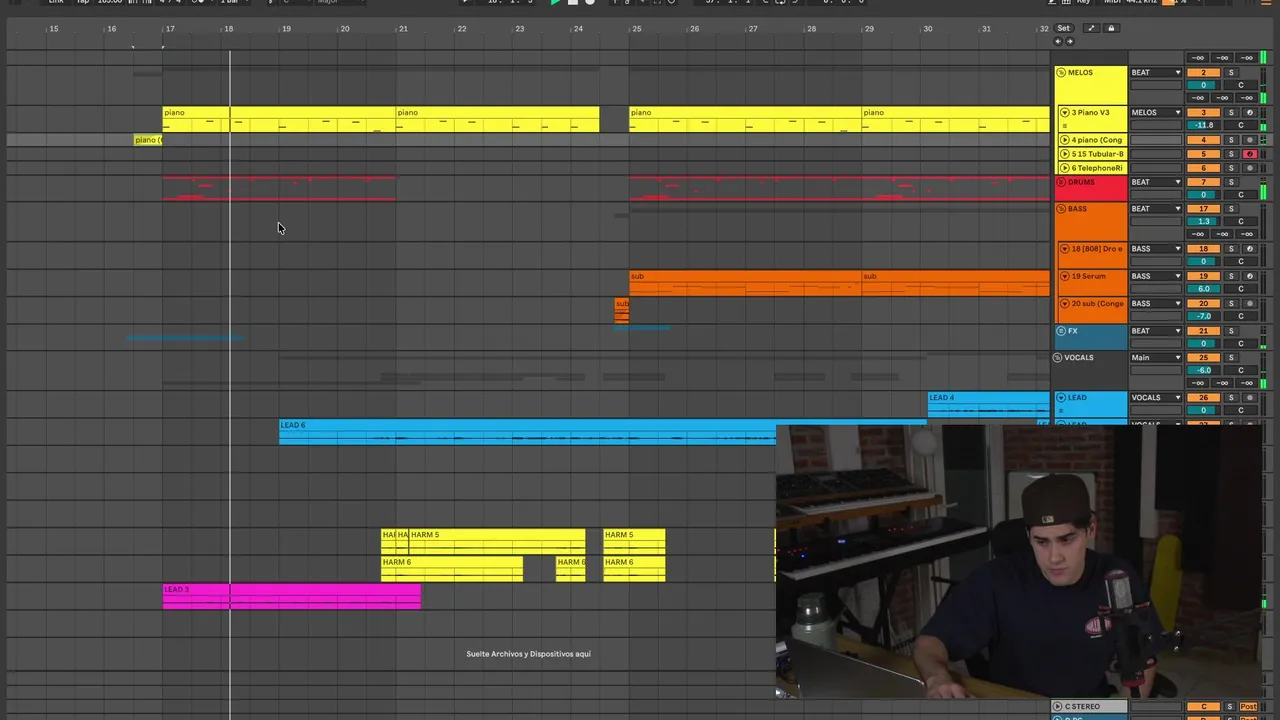Arm the 20 sub track
Image resolution: width=1280 pixels, height=720 pixels.
1249,303
